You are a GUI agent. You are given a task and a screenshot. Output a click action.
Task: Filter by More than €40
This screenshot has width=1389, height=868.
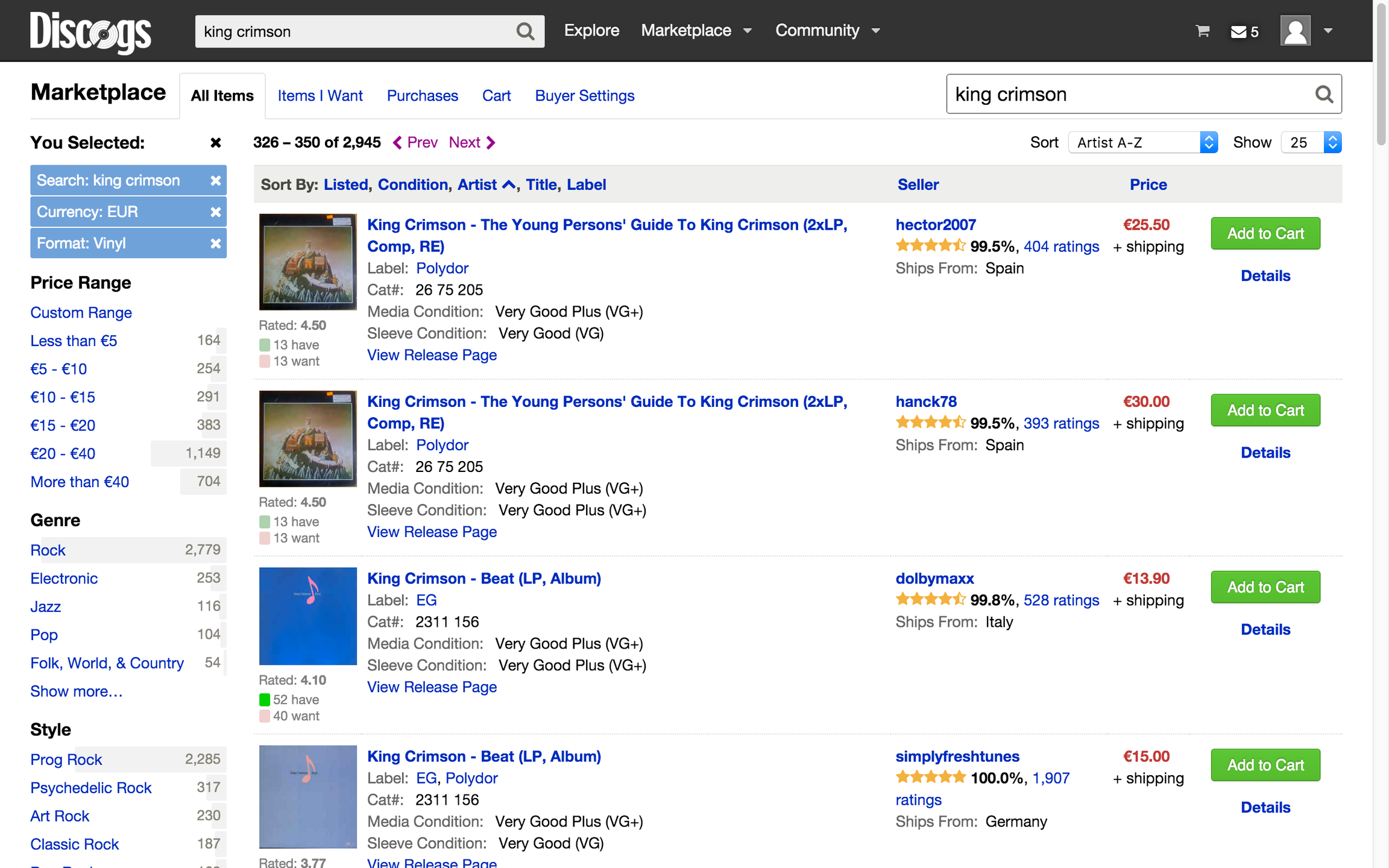pyautogui.click(x=80, y=482)
